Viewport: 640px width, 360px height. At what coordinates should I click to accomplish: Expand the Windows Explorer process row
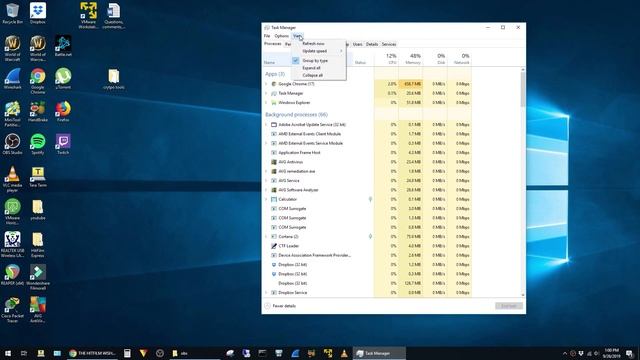pyautogui.click(x=267, y=102)
